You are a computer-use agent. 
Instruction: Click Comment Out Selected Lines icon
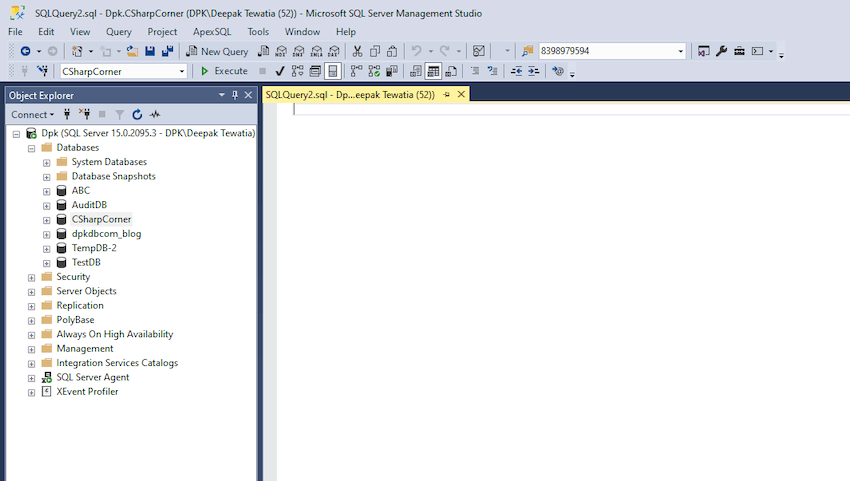475,71
